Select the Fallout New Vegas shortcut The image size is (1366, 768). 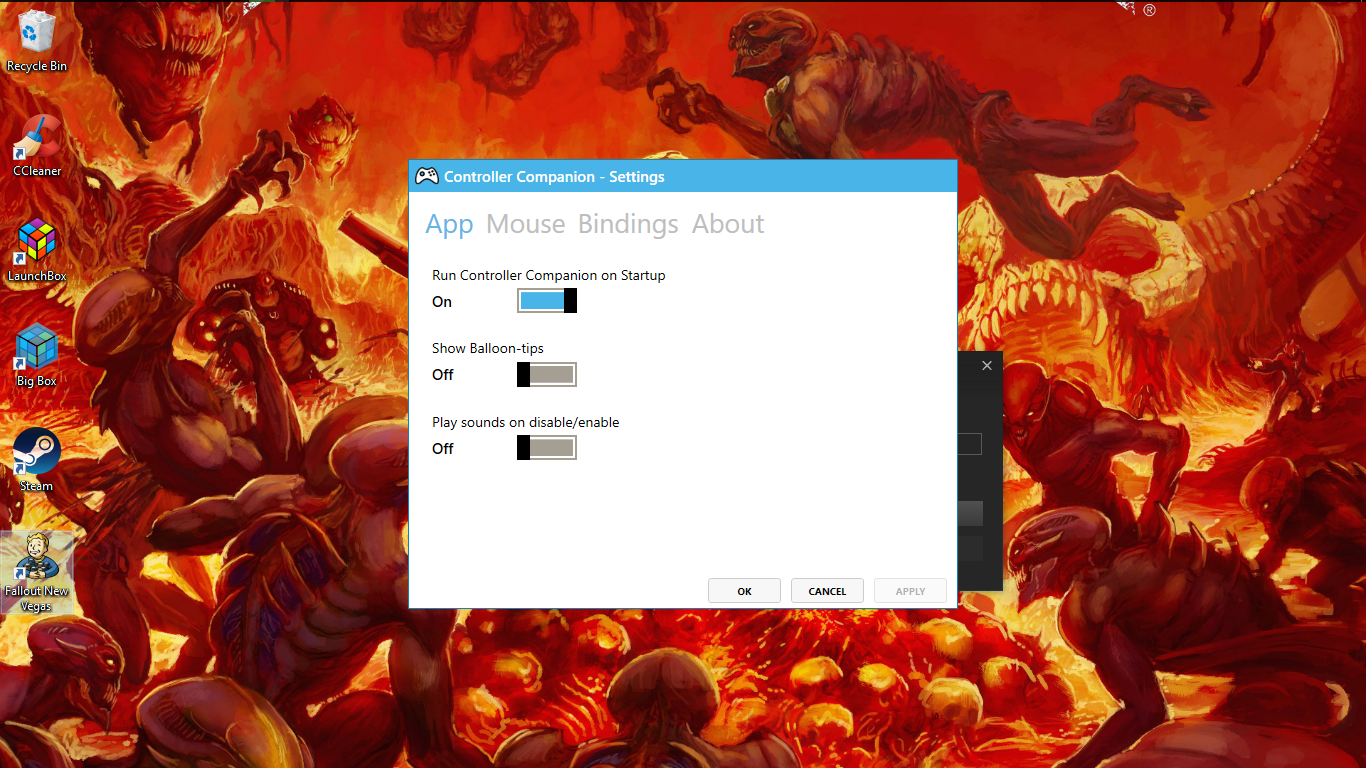[x=37, y=573]
